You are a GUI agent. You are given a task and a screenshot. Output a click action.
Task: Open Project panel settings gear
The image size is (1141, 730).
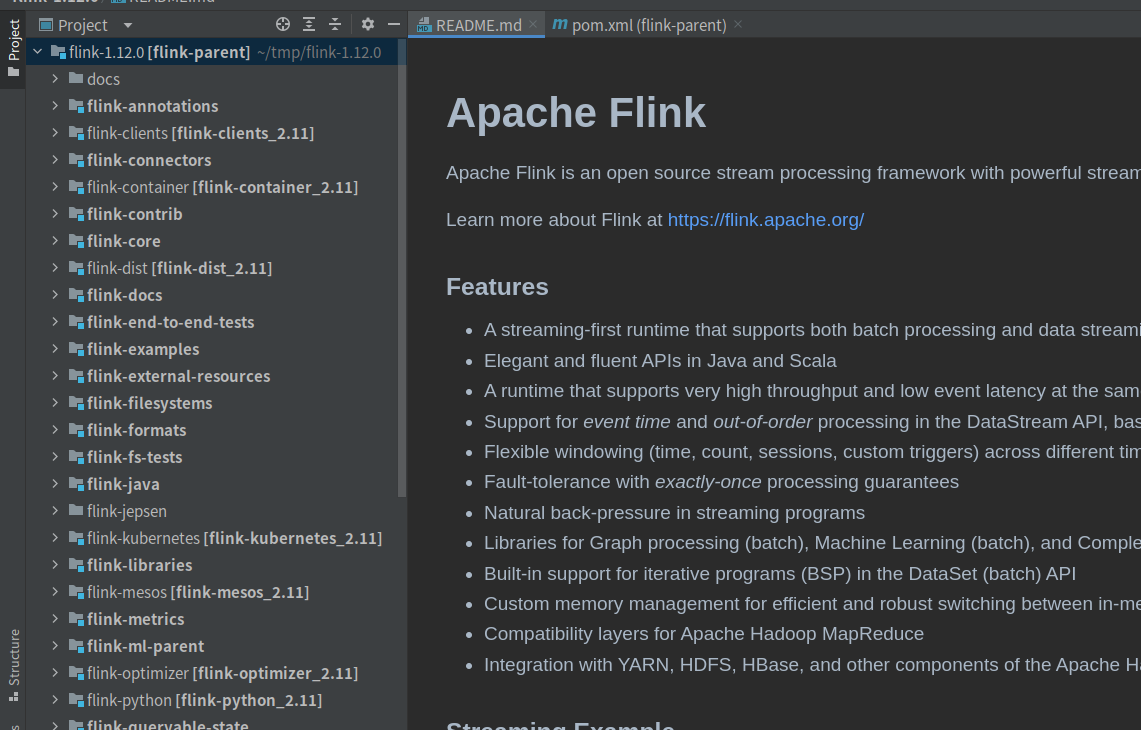coord(368,25)
